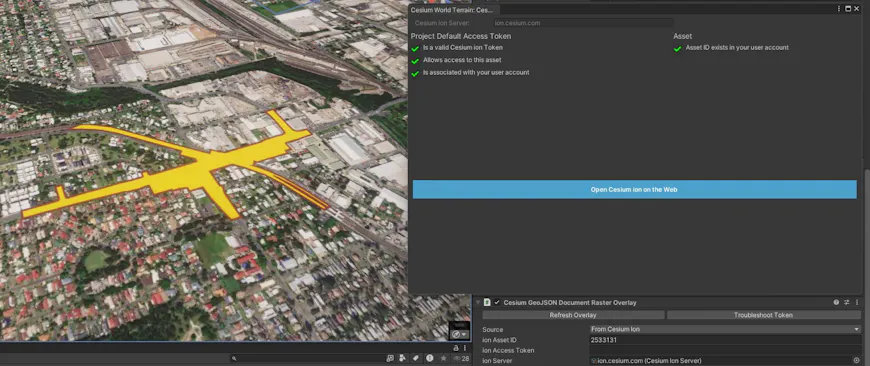Open the scene view overlay dropdown at the bottom right corner
Image resolution: width=870 pixels, height=366 pixels.
(x=459, y=334)
